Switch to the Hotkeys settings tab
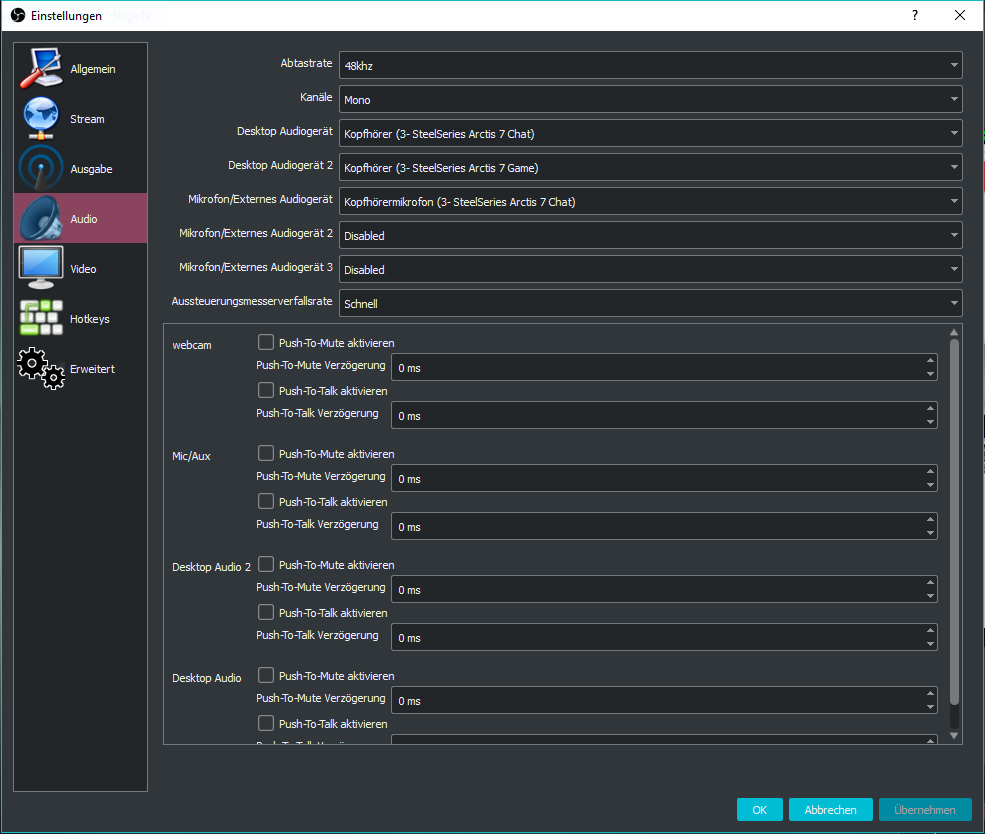This screenshot has width=985, height=834. pyautogui.click(x=89, y=319)
